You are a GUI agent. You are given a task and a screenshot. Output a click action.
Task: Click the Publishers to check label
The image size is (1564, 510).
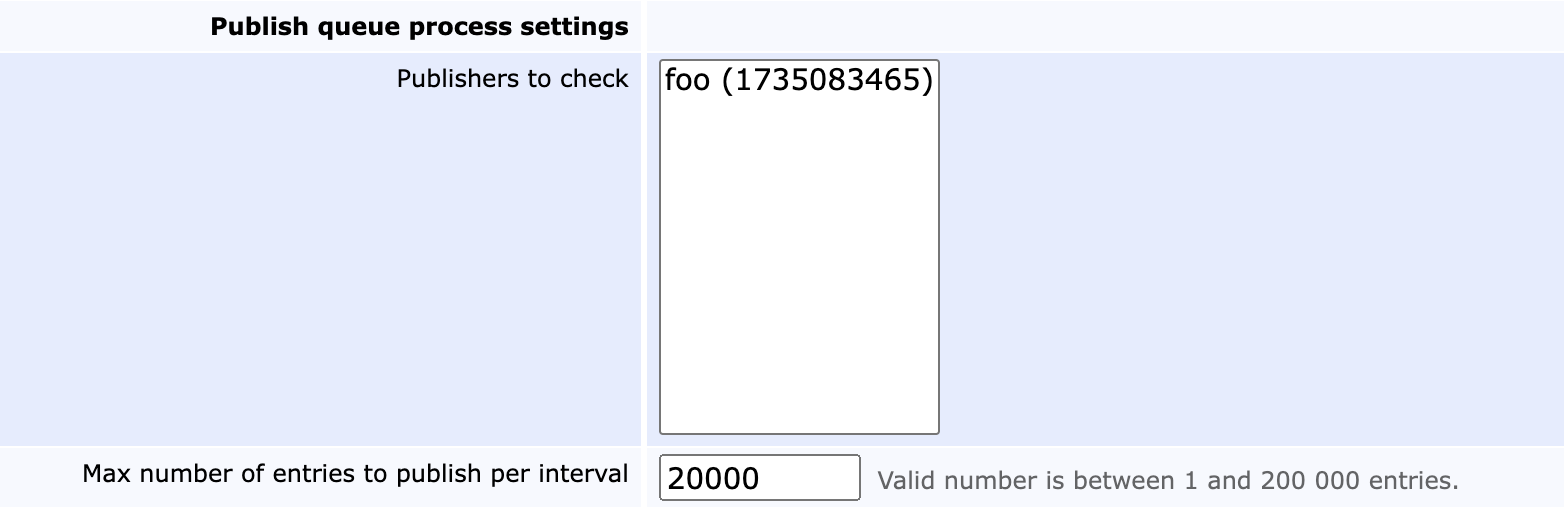[x=512, y=79]
